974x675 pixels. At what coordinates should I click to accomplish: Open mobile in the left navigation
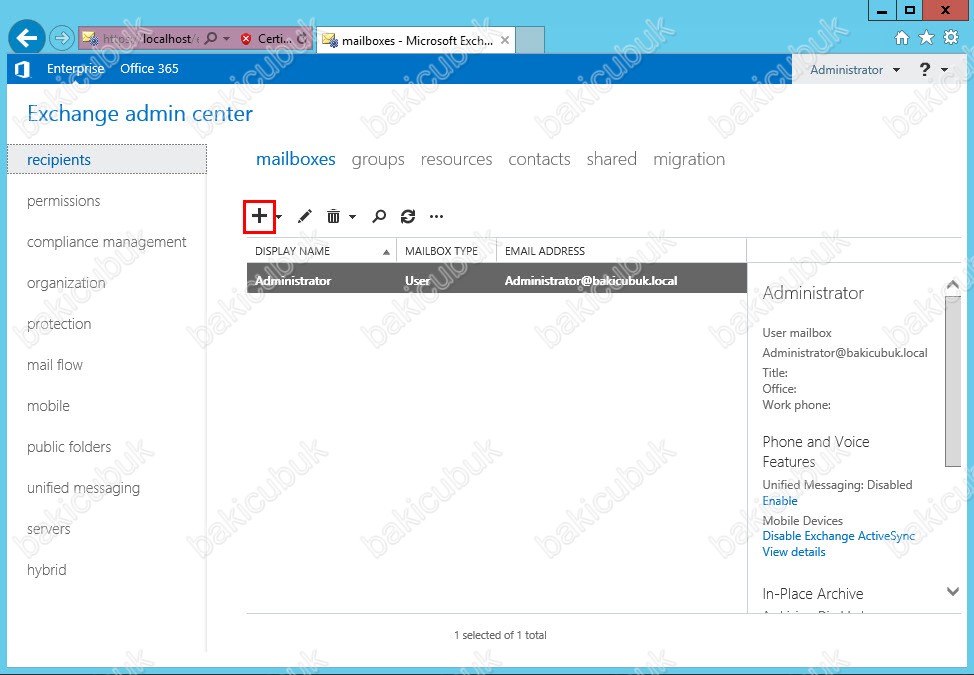tap(48, 405)
